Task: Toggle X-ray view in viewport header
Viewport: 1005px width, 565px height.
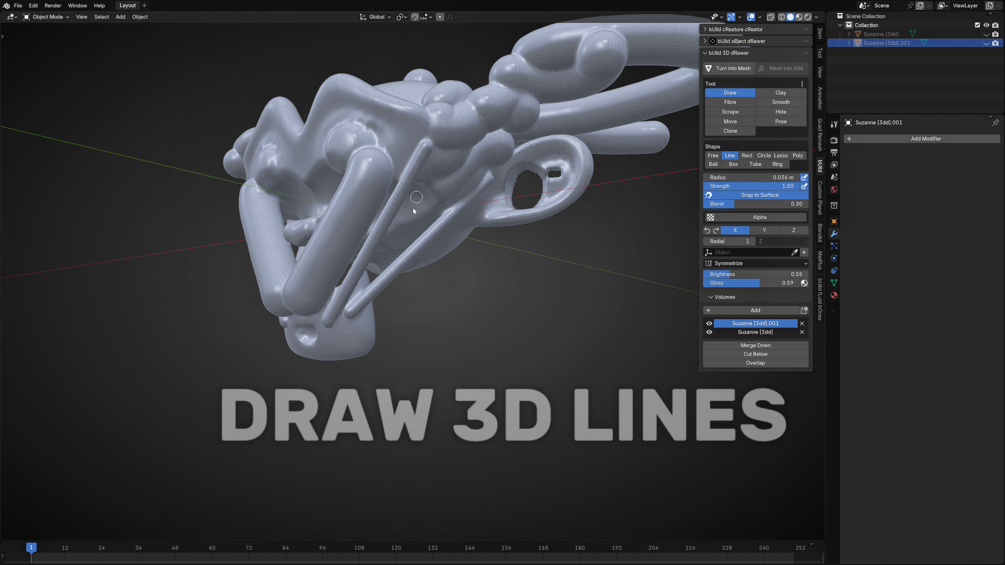Action: click(770, 17)
